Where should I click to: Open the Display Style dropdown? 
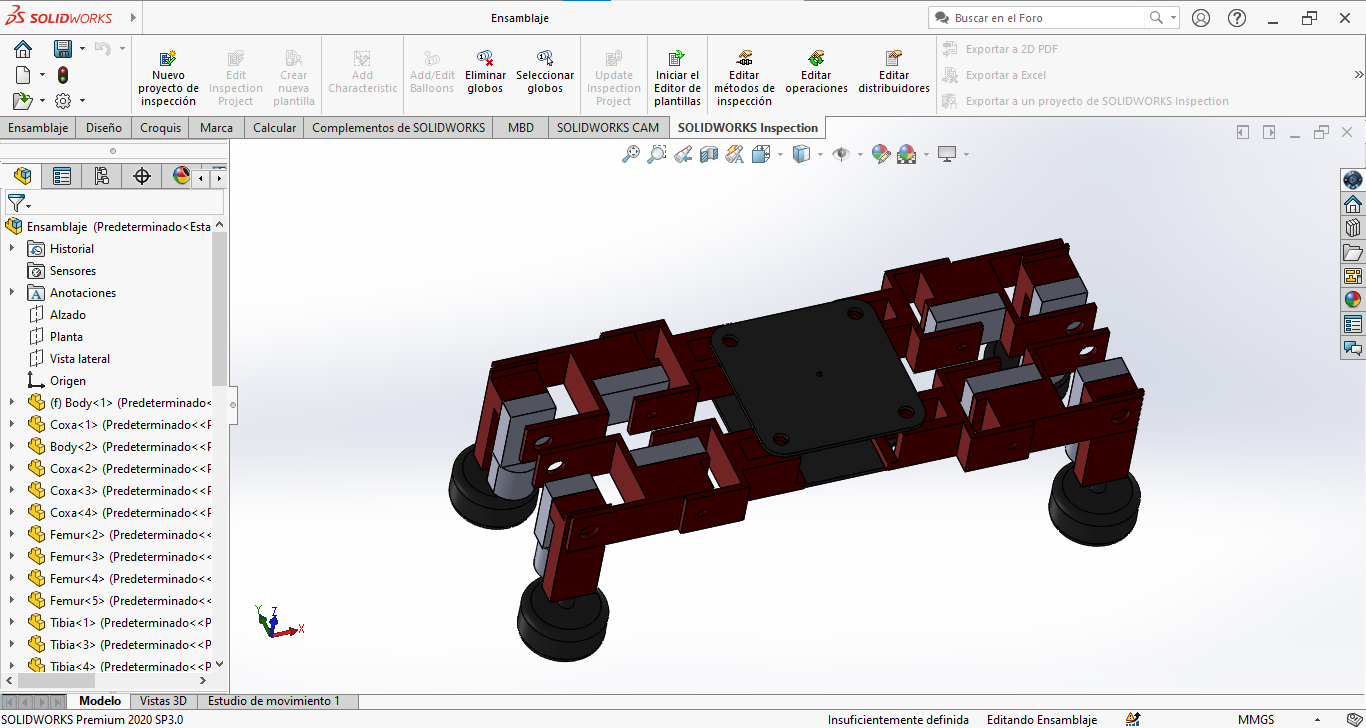point(820,154)
